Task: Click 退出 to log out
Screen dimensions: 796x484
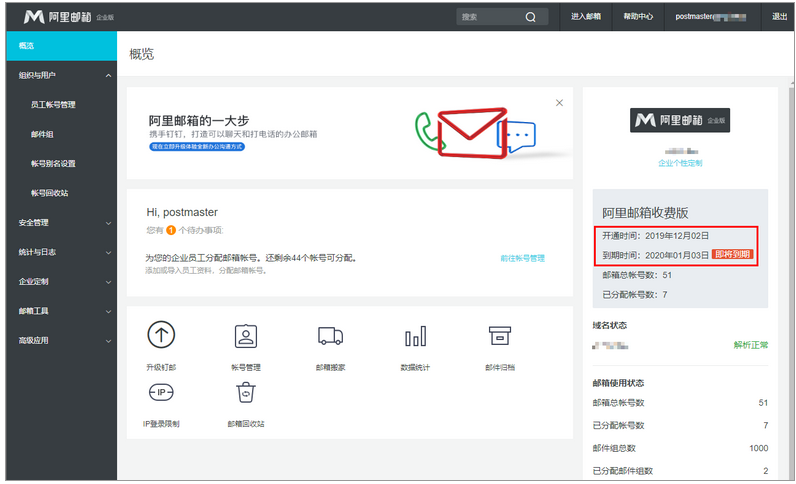Action: pos(779,17)
